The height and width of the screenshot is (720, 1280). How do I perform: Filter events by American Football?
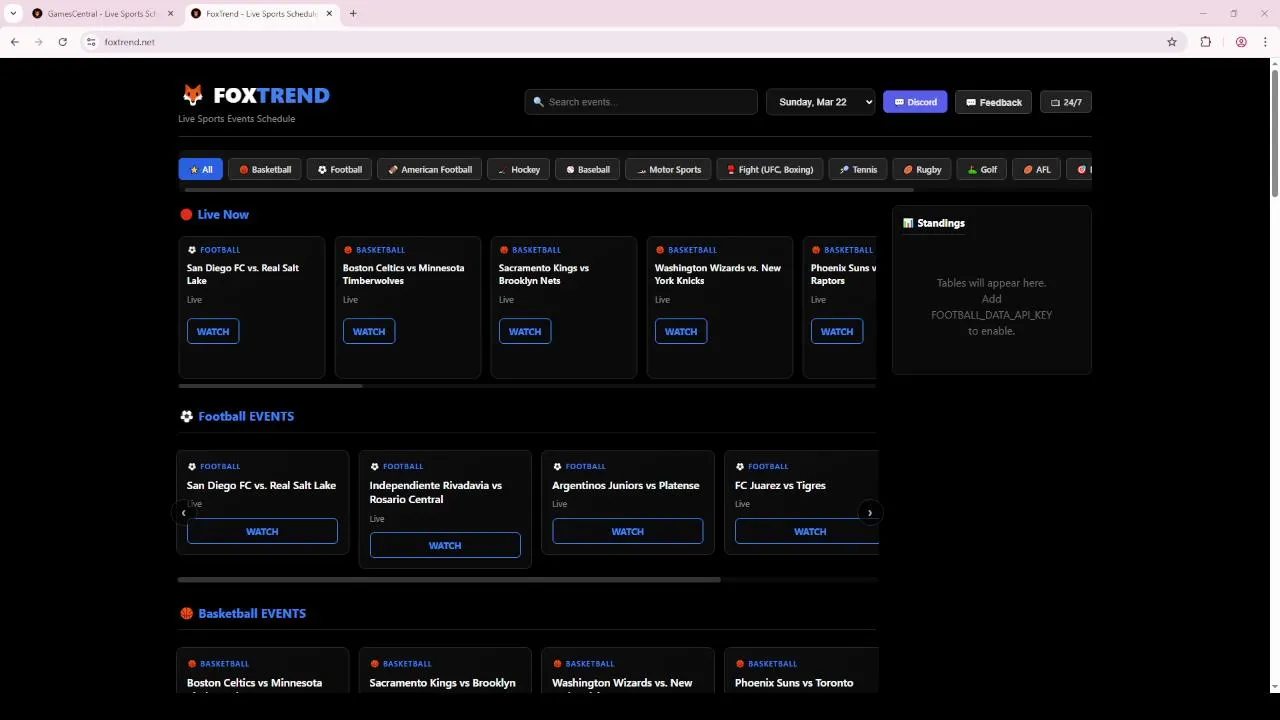430,170
